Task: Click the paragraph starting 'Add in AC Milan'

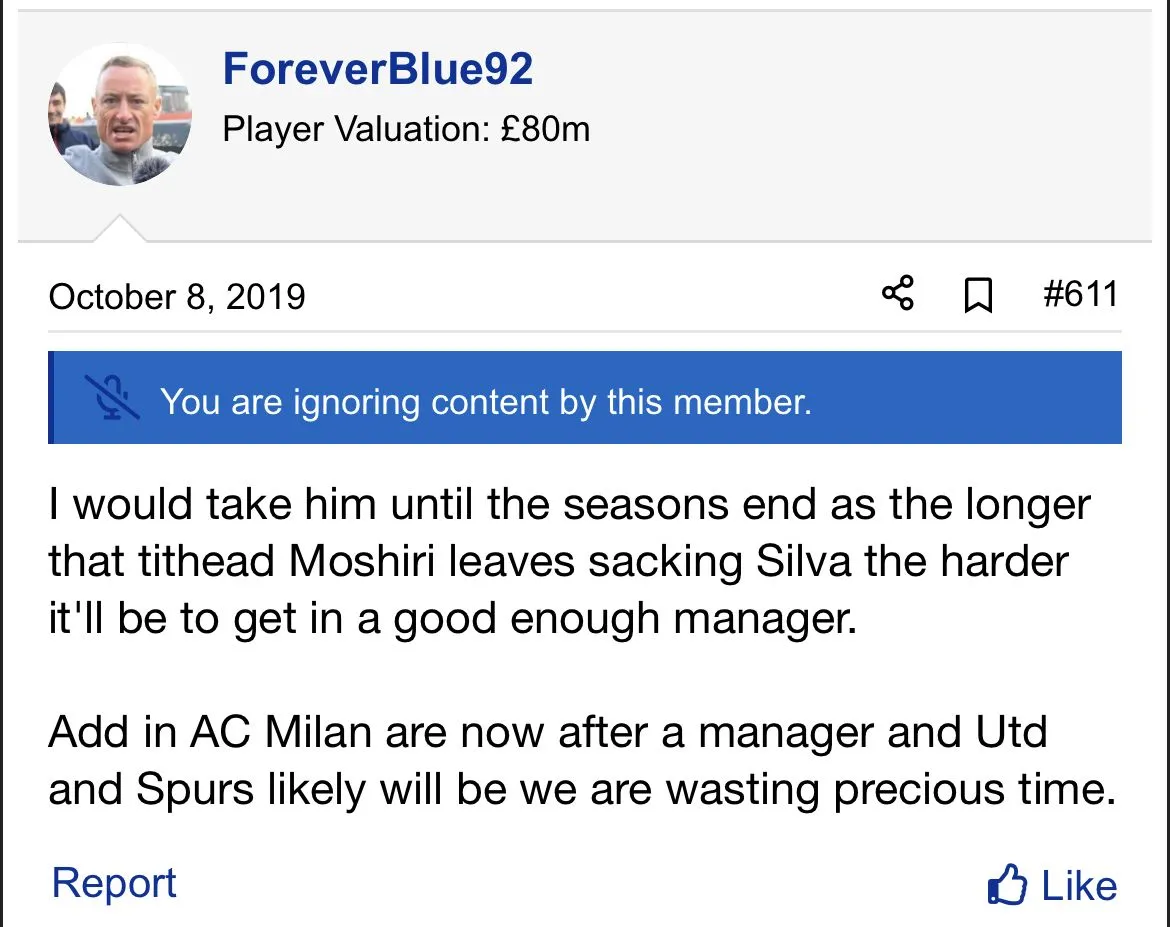Action: (580, 761)
